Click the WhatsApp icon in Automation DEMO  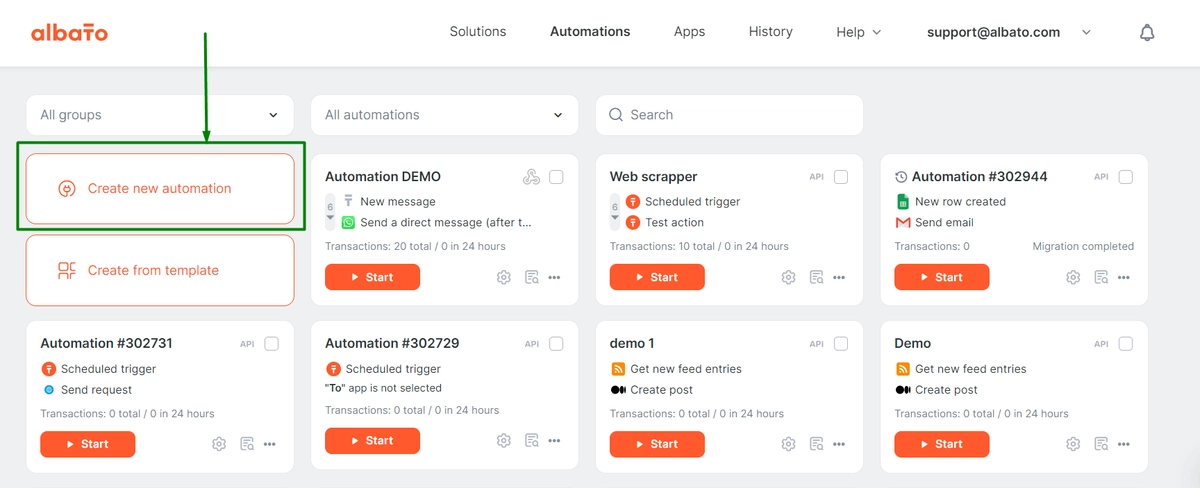point(348,222)
